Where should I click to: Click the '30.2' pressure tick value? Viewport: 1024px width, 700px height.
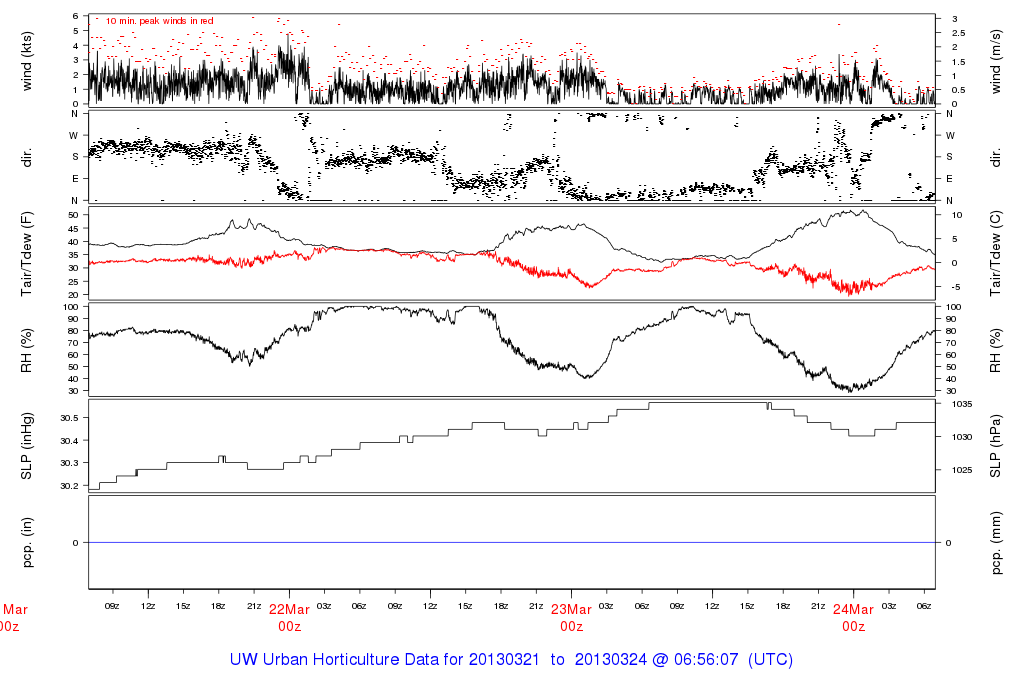pyautogui.click(x=69, y=486)
